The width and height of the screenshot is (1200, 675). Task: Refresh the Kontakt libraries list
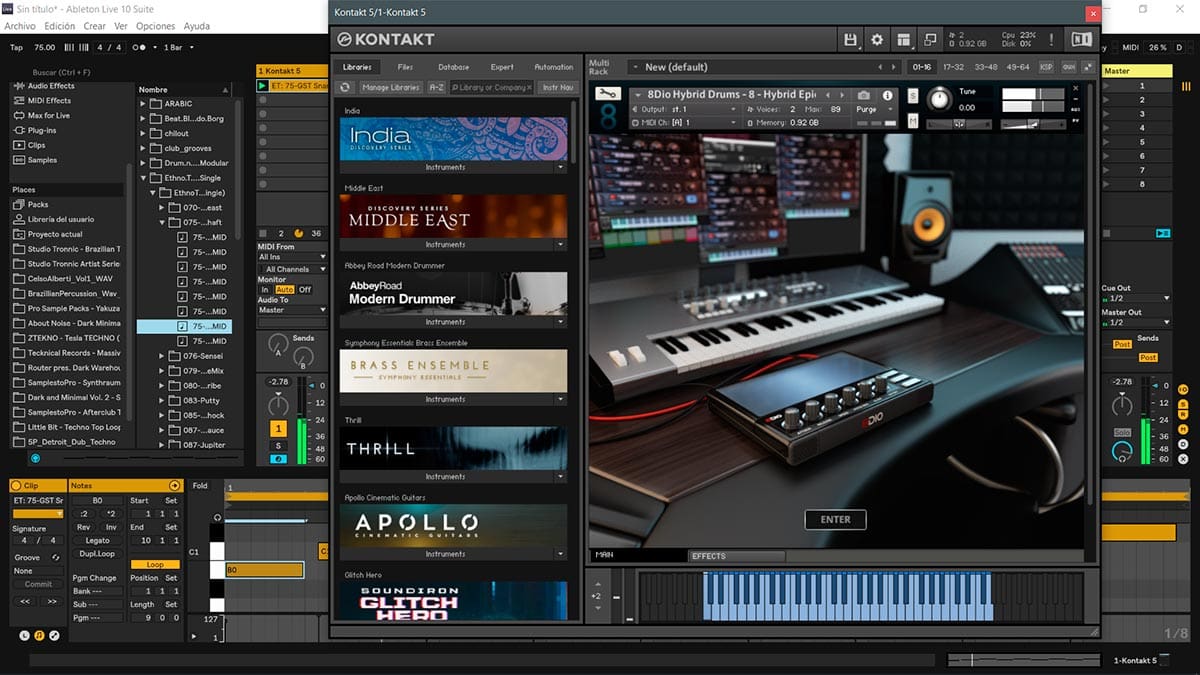click(346, 87)
